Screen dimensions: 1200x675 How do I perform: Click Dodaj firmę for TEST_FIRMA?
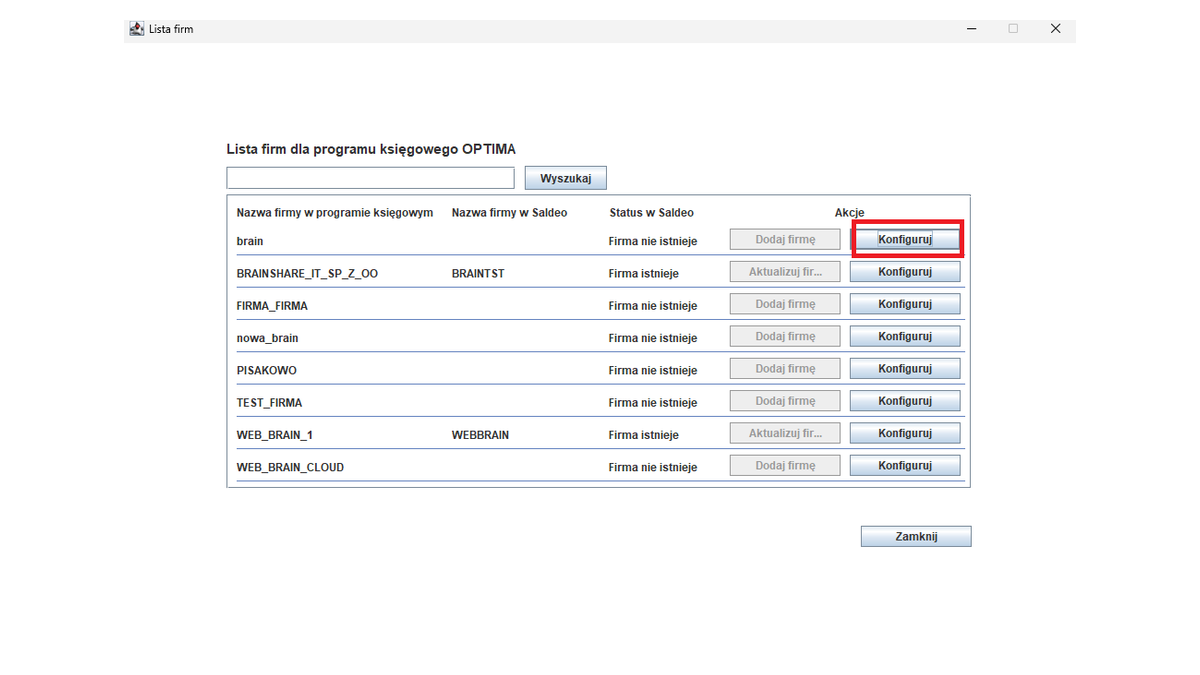pyautogui.click(x=785, y=401)
